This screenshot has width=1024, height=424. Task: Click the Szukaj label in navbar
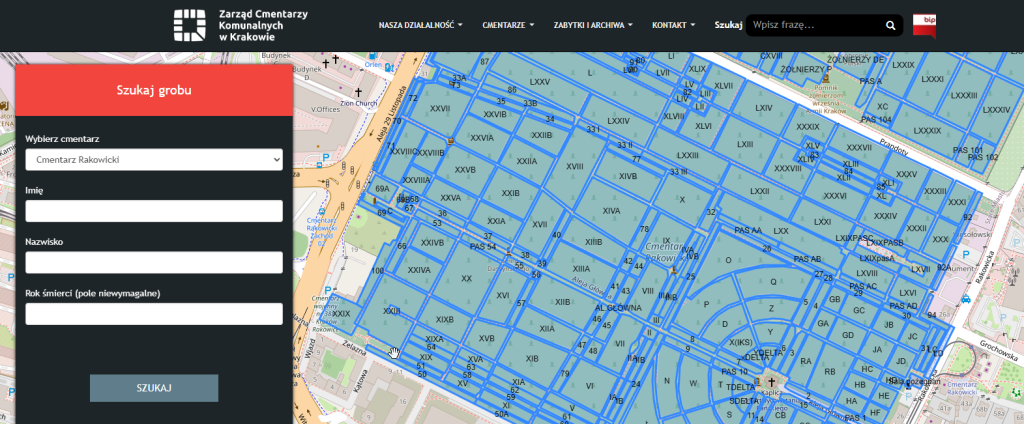[x=729, y=25]
